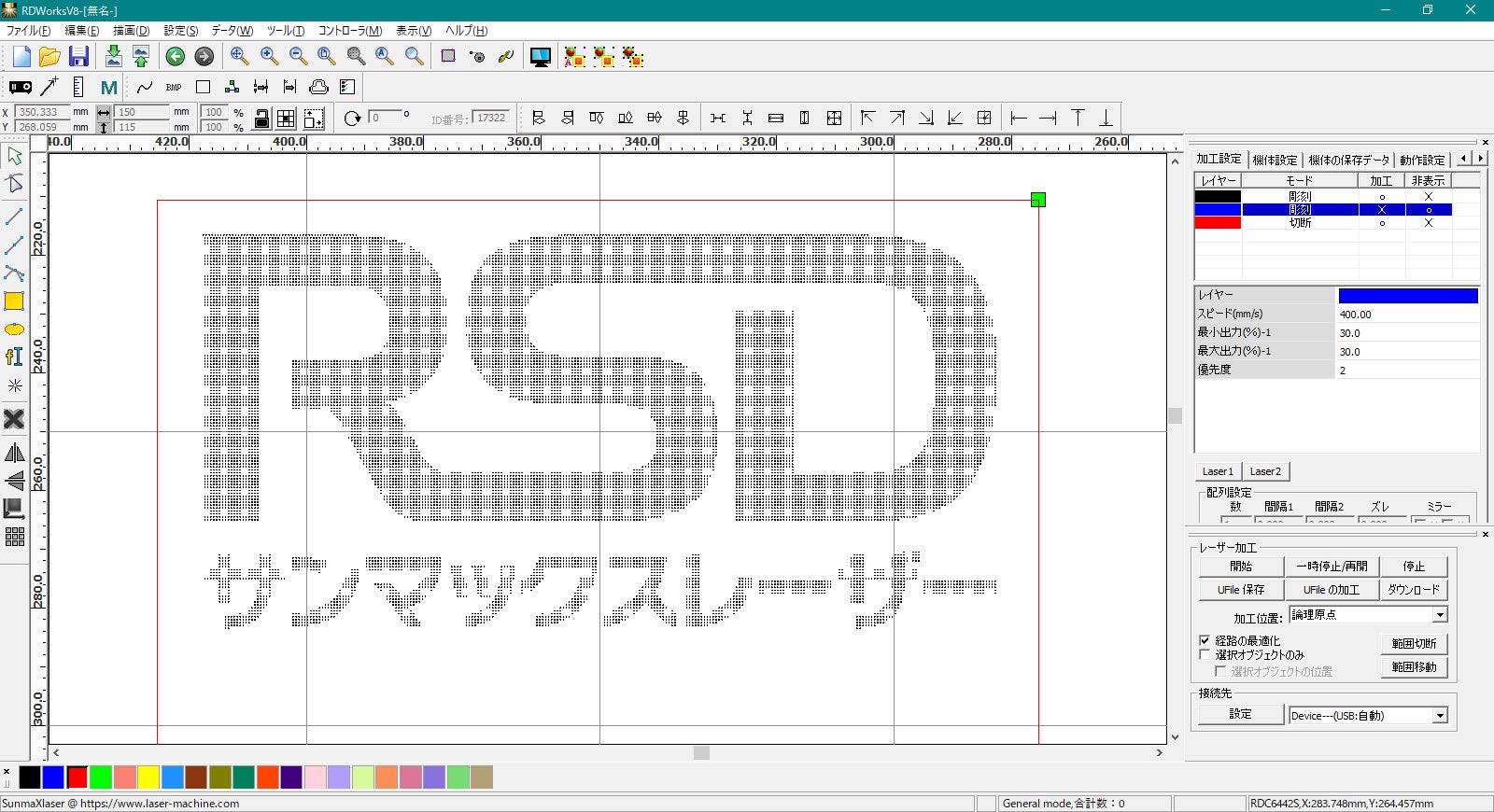
Task: Select the rectangle drawing tool
Action: click(14, 301)
